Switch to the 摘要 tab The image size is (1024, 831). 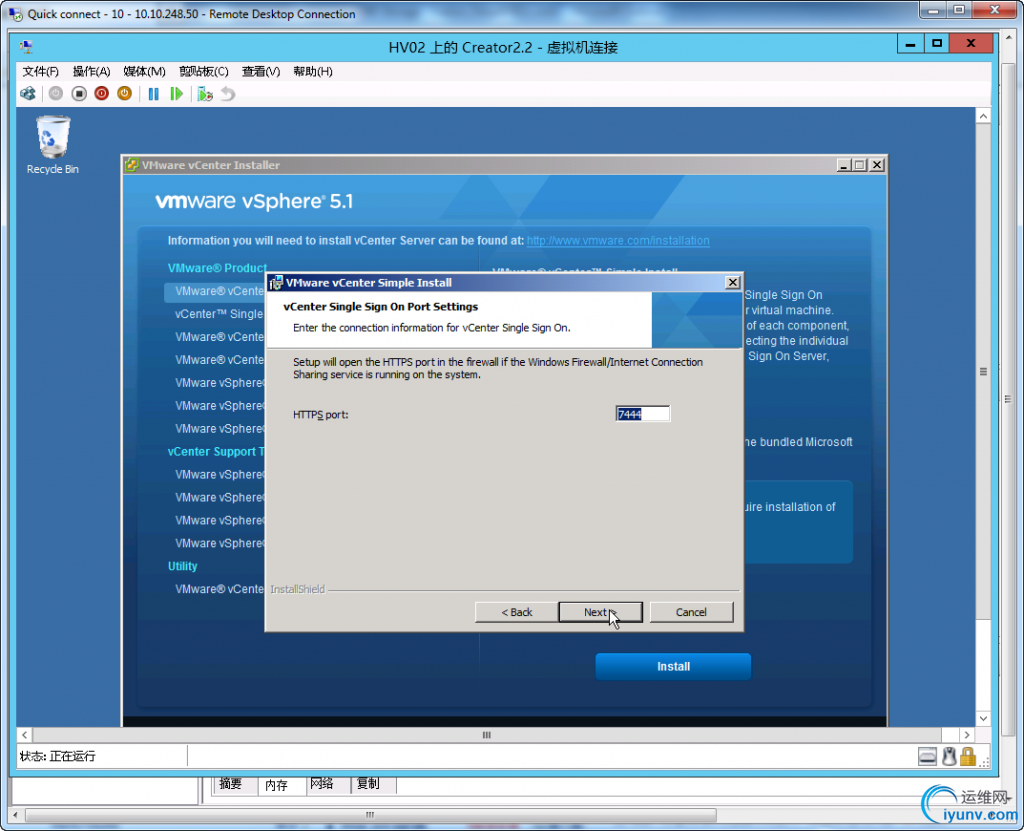point(231,783)
